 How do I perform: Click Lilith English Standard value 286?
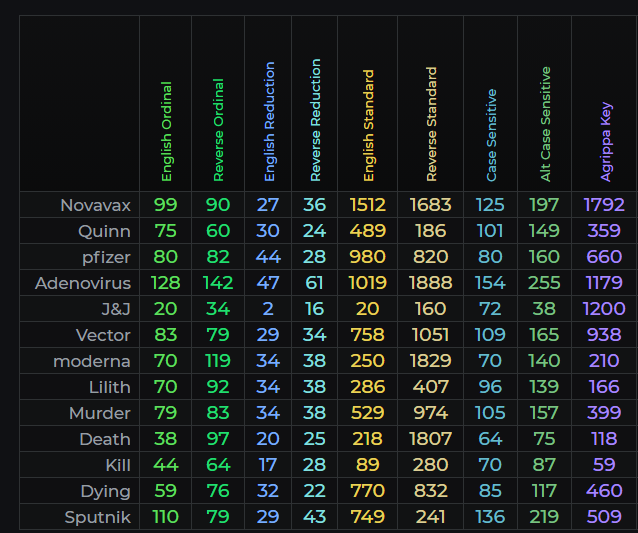368,387
